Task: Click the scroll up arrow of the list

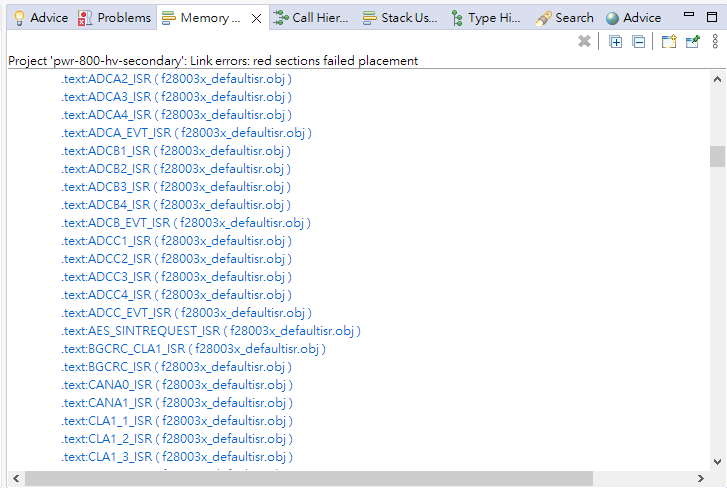Action: 717,79
